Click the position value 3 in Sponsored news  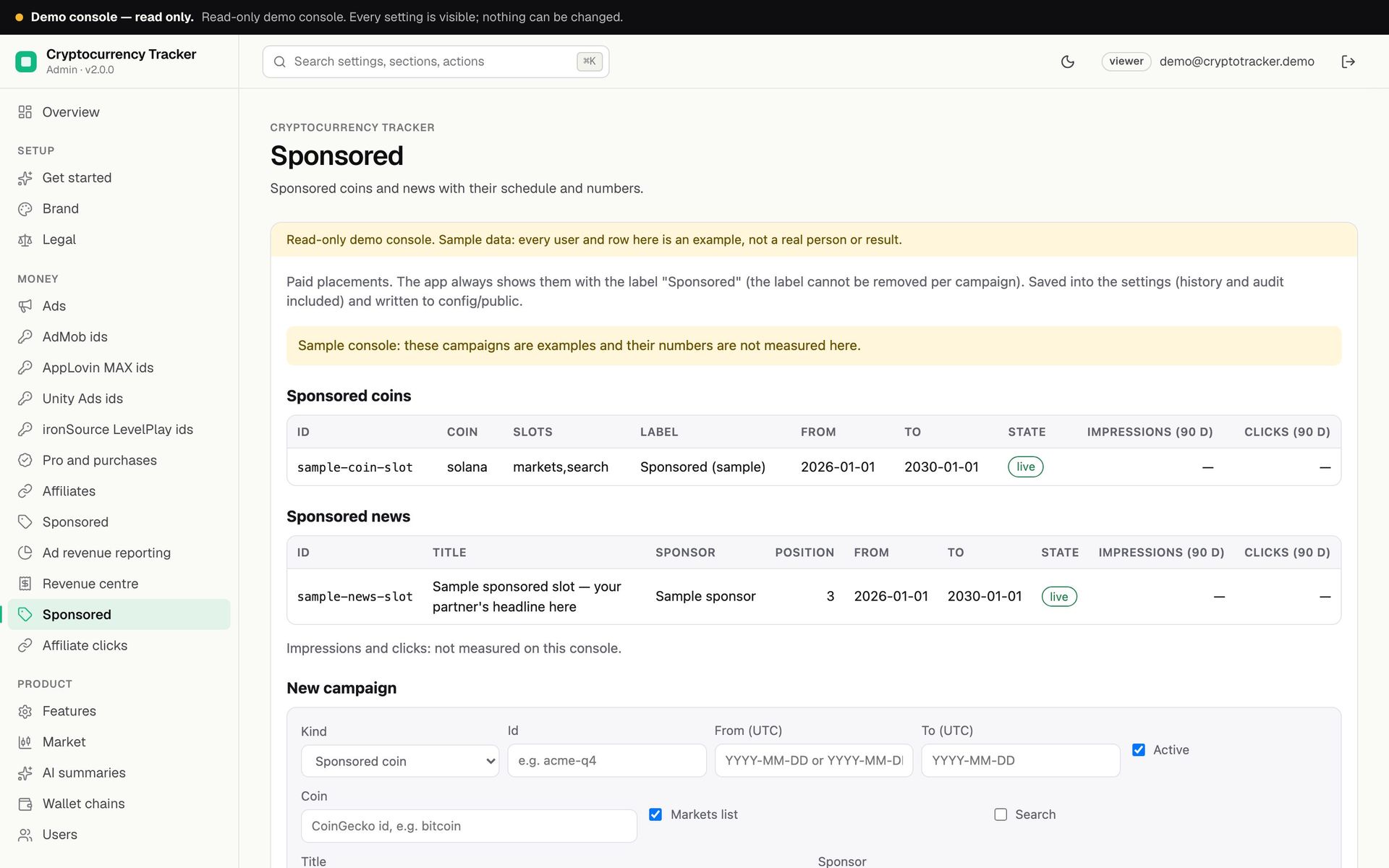831,597
